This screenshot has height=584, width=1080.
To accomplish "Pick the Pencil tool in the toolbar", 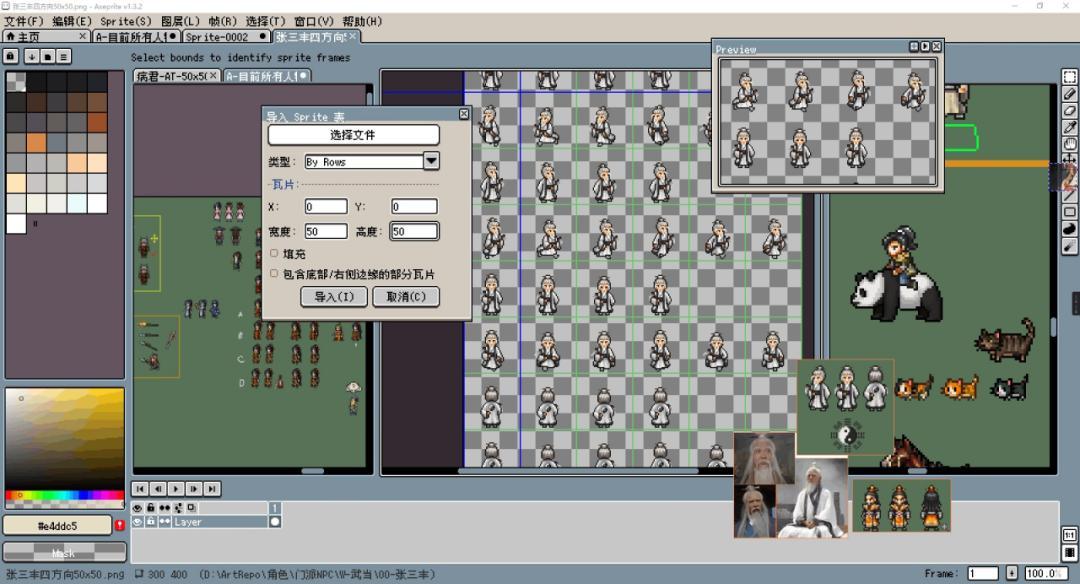I will point(1069,93).
